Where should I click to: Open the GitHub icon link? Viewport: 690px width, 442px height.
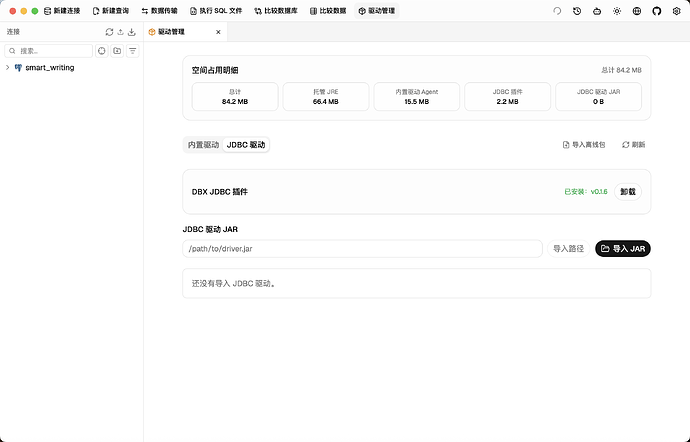pyautogui.click(x=657, y=11)
